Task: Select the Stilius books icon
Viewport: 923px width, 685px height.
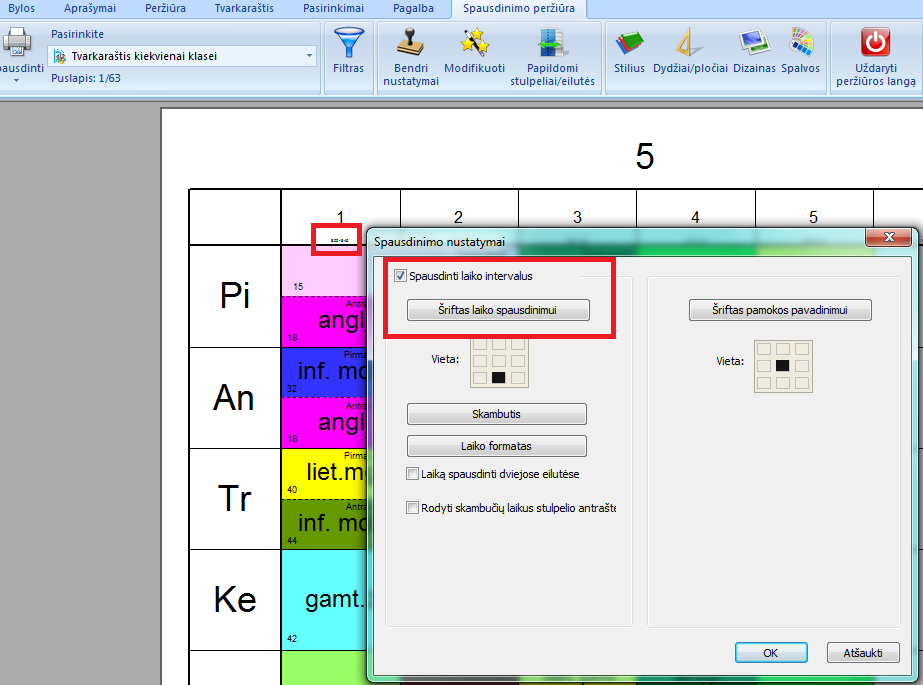Action: [x=629, y=44]
